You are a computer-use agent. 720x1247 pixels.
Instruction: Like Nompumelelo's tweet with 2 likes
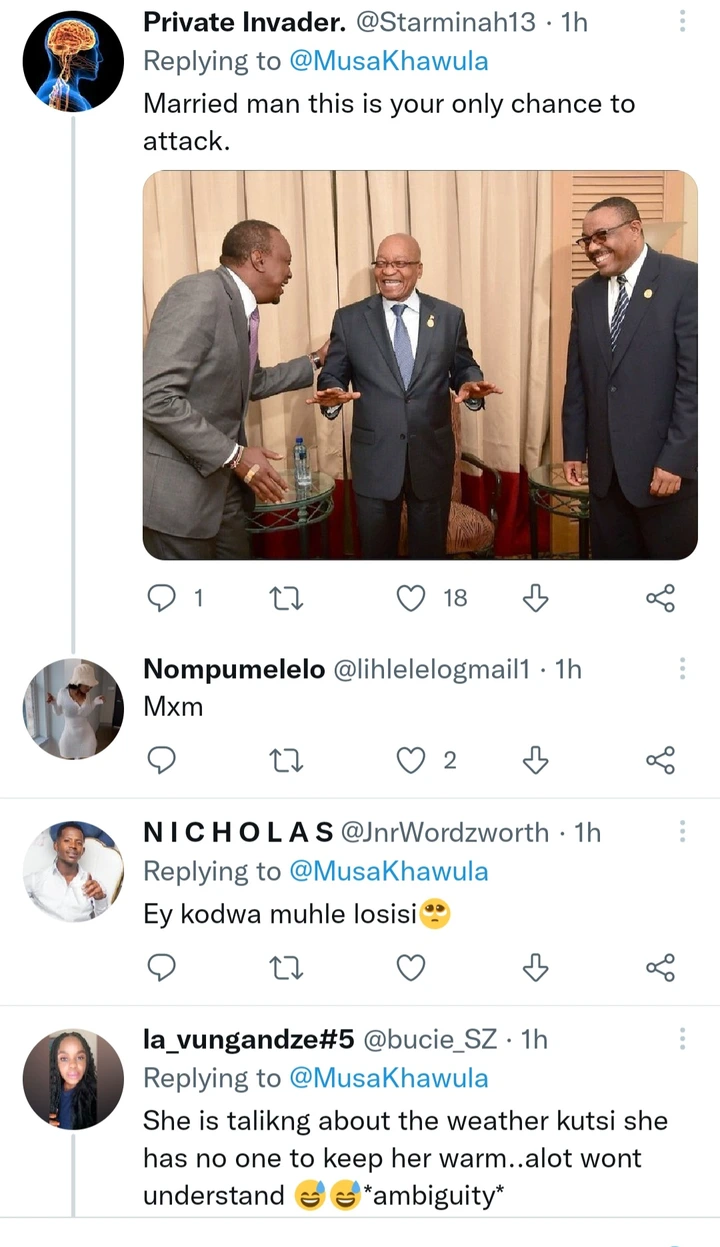tap(411, 761)
